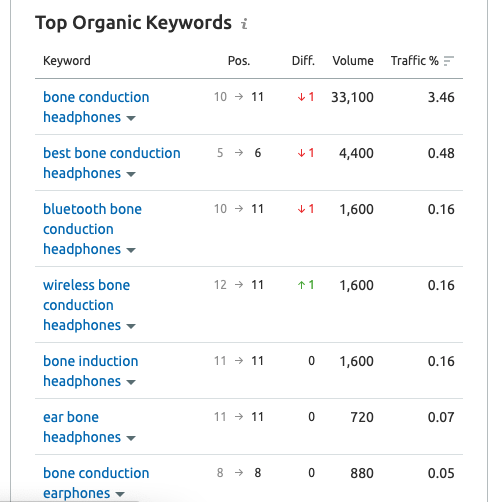Open the bone conduction headphones keyword link
Image resolution: width=493 pixels, height=502 pixels.
click(96, 107)
